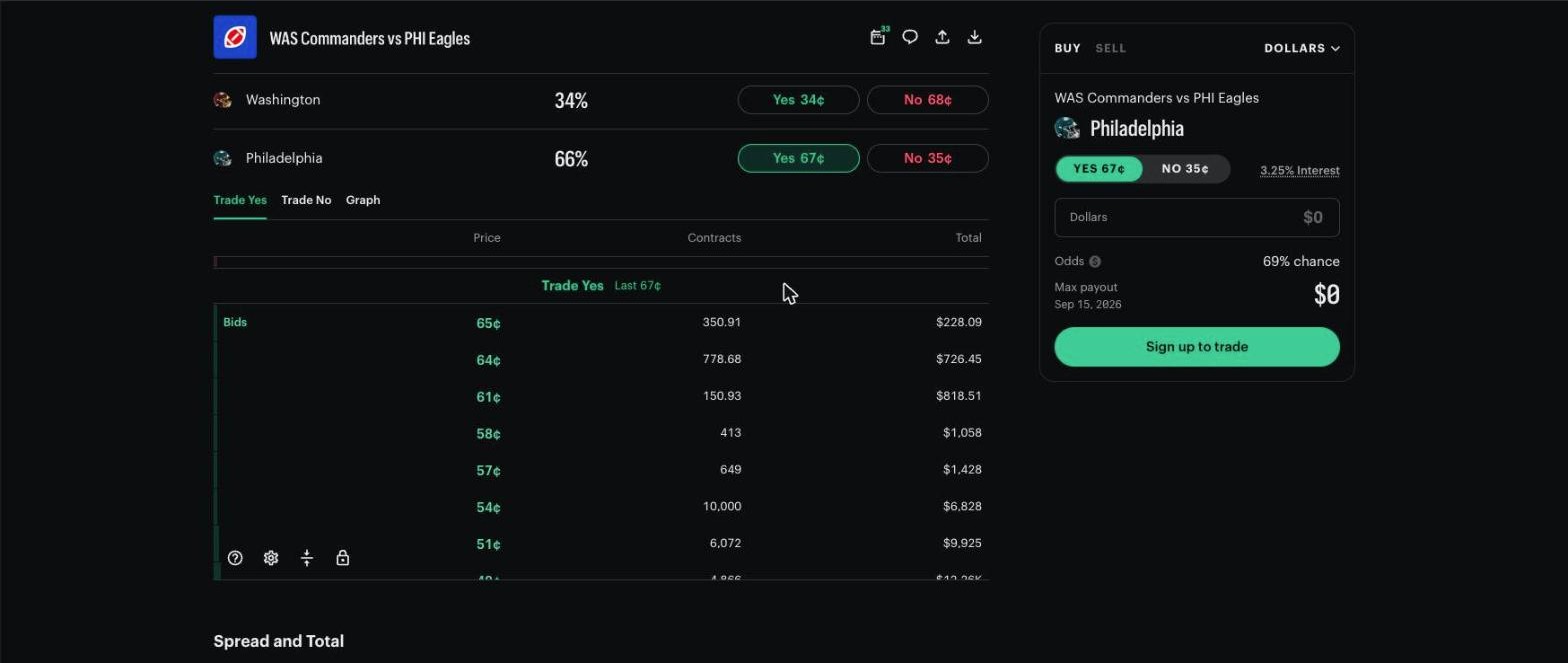Click the Price column header
This screenshot has height=663, width=1568.
pyautogui.click(x=487, y=238)
